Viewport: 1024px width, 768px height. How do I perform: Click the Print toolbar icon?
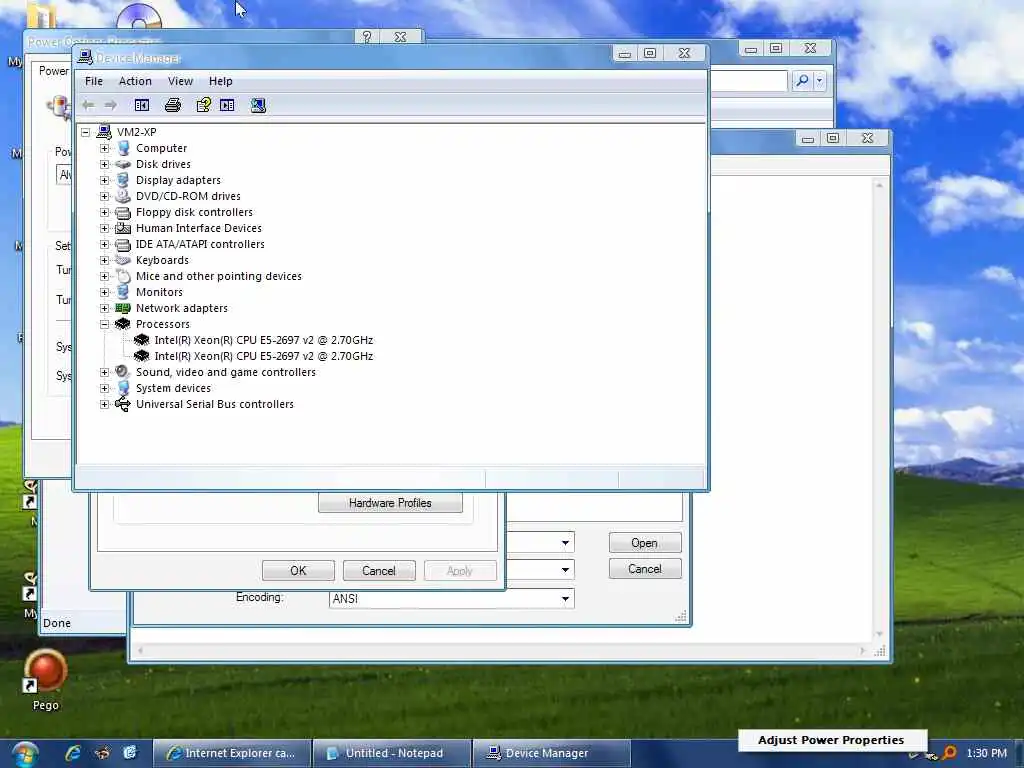[x=172, y=105]
